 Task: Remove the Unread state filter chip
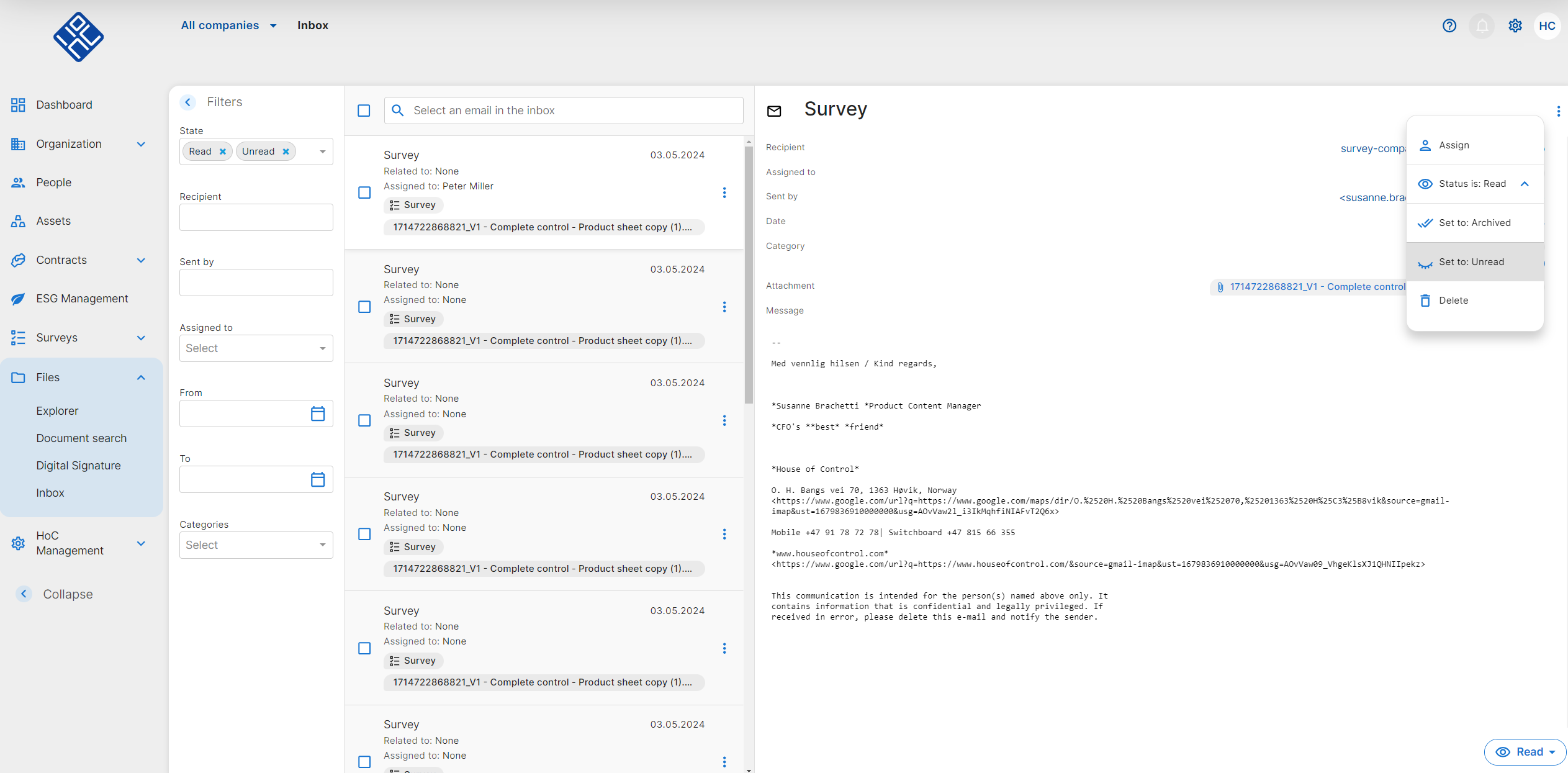(x=286, y=151)
